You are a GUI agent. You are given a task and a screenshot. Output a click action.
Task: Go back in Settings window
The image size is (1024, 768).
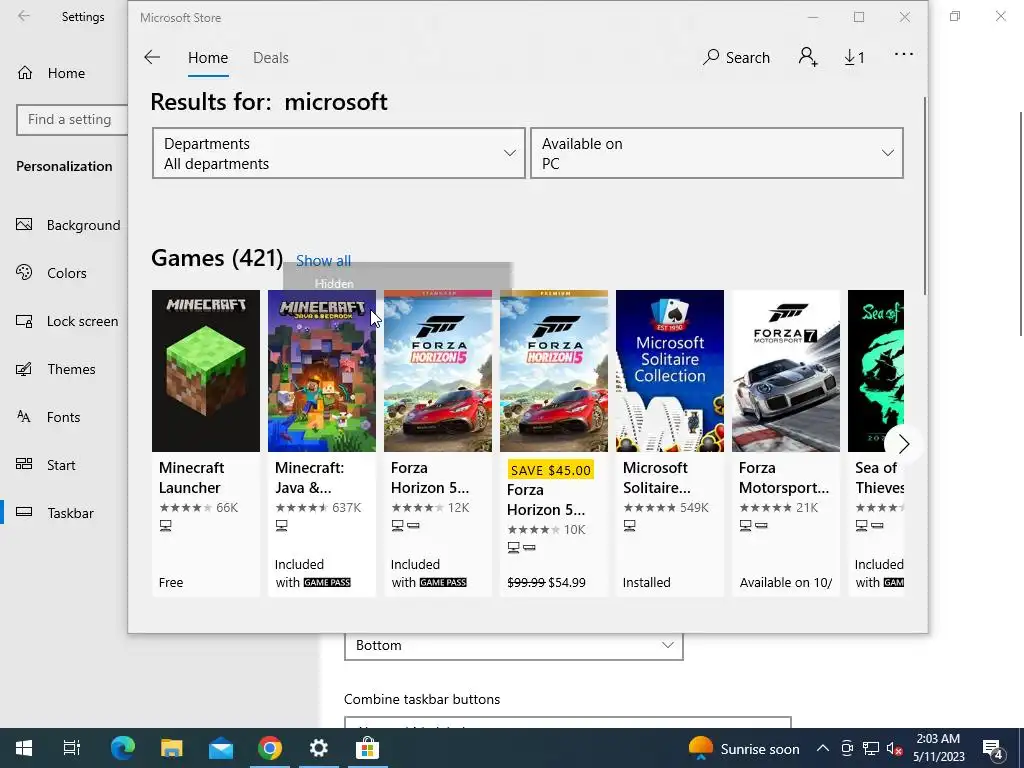click(x=24, y=16)
